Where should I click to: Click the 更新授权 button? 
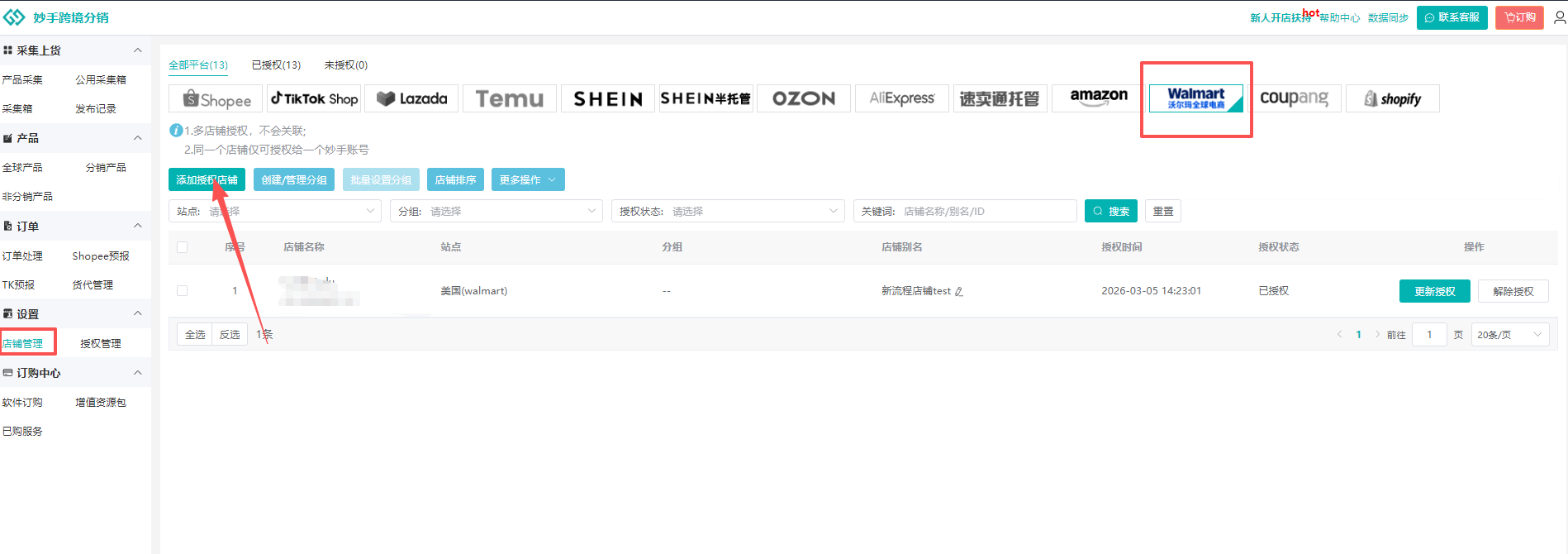point(1435,291)
